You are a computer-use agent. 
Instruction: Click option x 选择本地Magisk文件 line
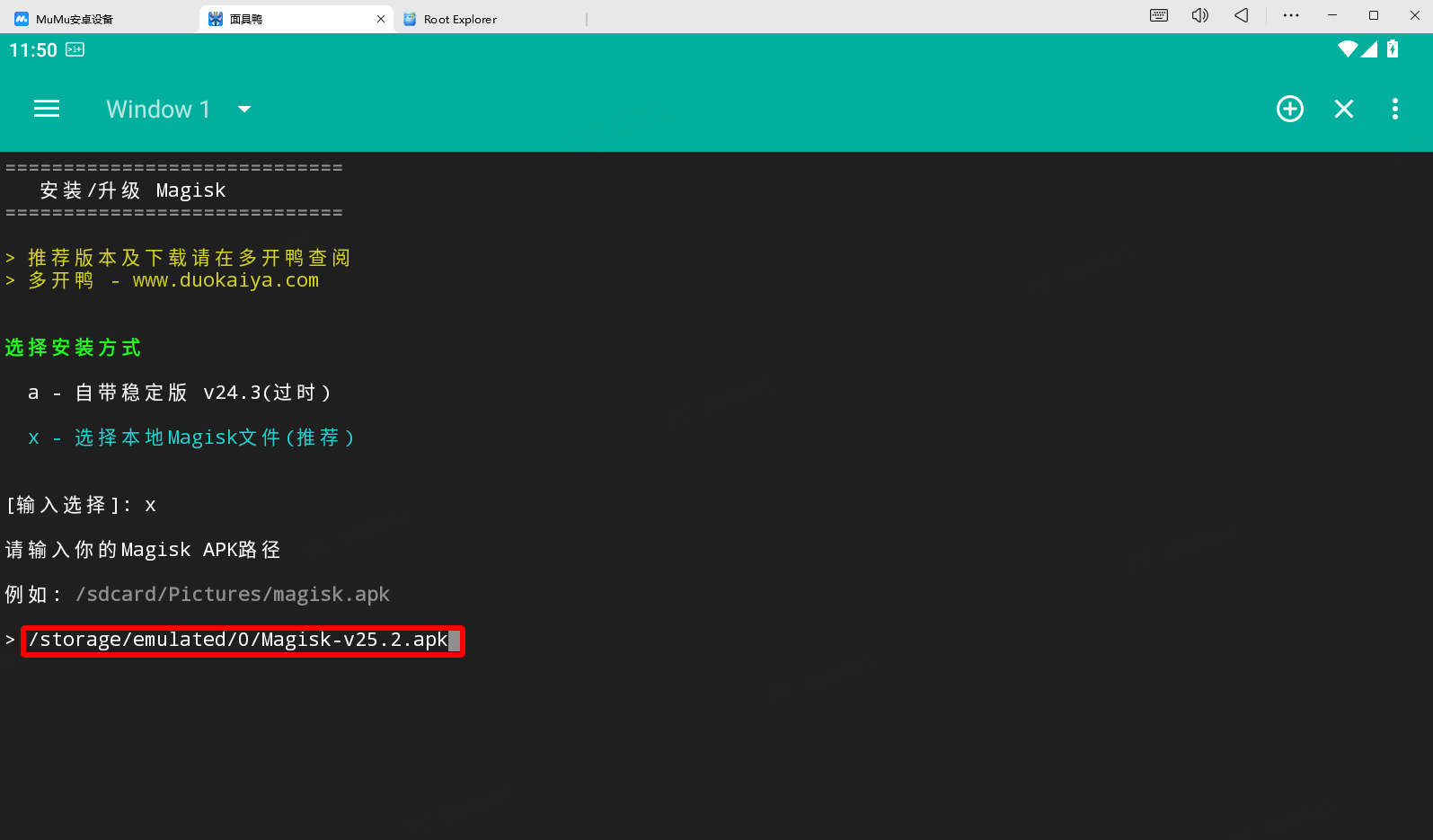point(191,438)
